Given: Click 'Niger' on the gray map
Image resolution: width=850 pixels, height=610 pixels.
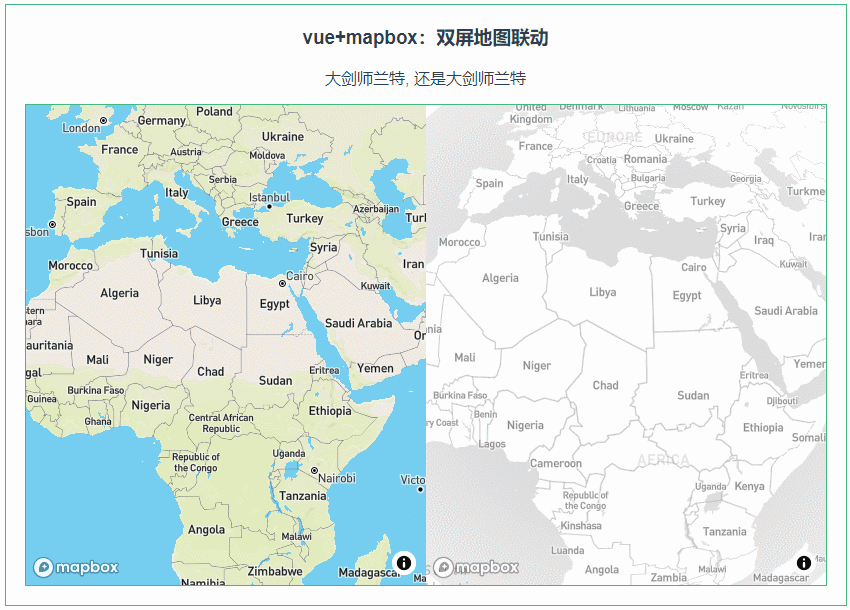Looking at the screenshot, I should click(537, 366).
